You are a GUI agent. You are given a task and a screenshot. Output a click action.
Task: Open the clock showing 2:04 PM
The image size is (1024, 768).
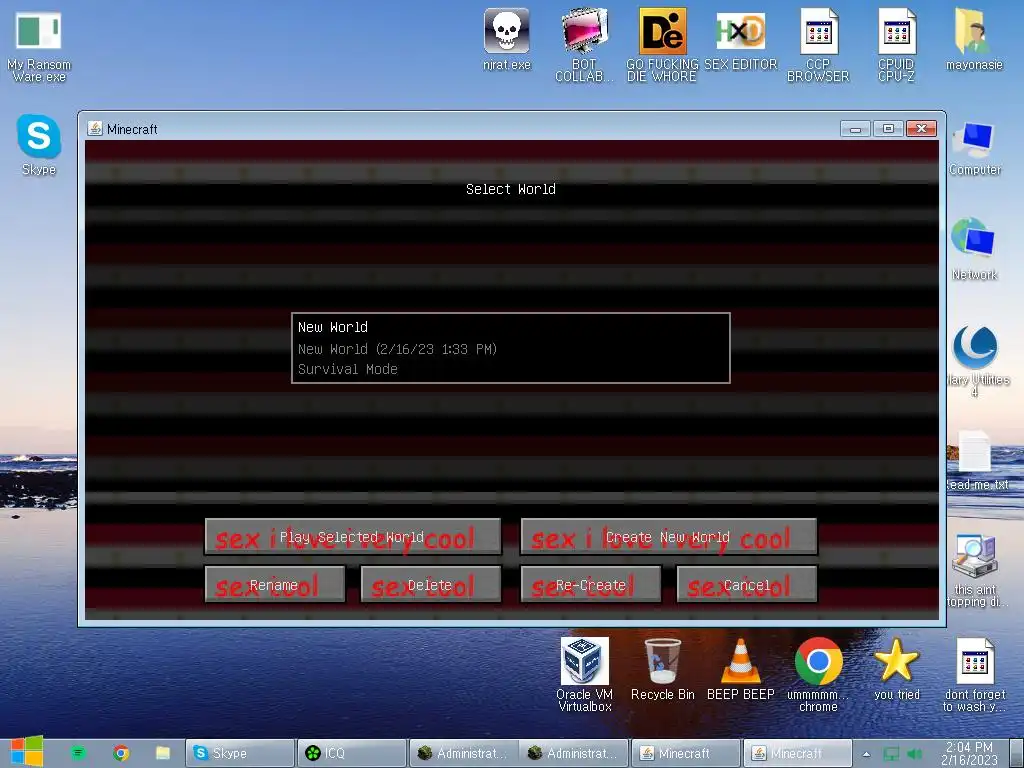point(969,753)
